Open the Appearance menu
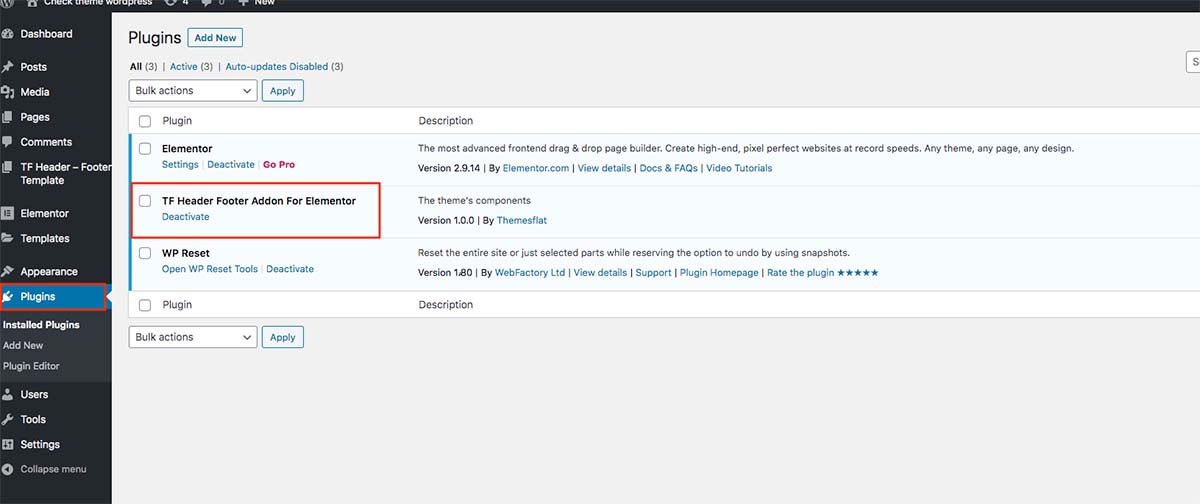This screenshot has width=1200, height=504. tap(49, 271)
